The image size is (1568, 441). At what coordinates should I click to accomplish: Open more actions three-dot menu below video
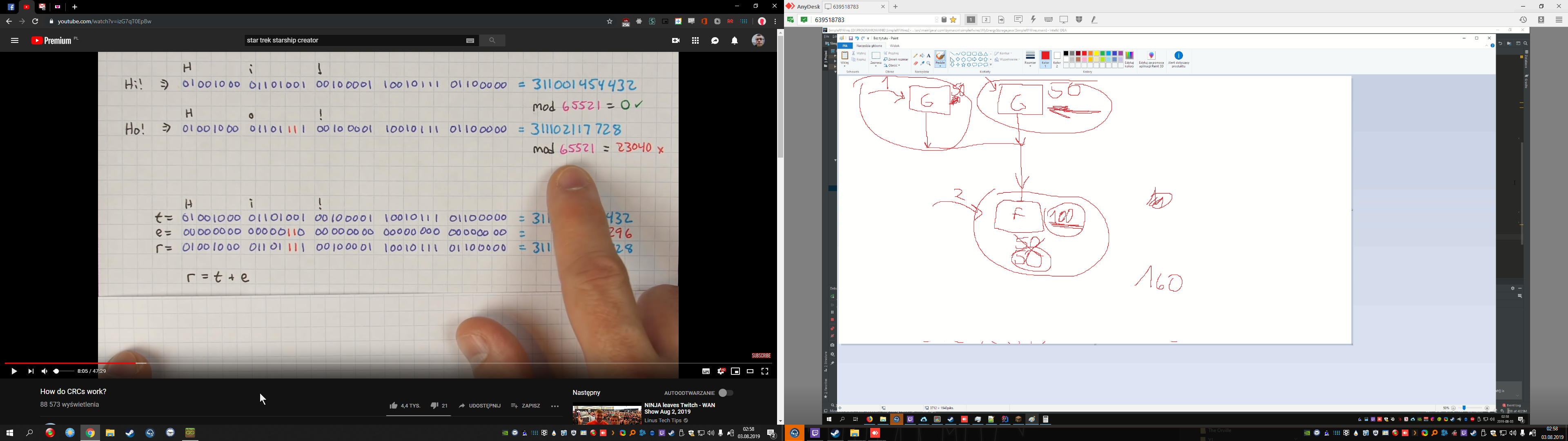(555, 405)
